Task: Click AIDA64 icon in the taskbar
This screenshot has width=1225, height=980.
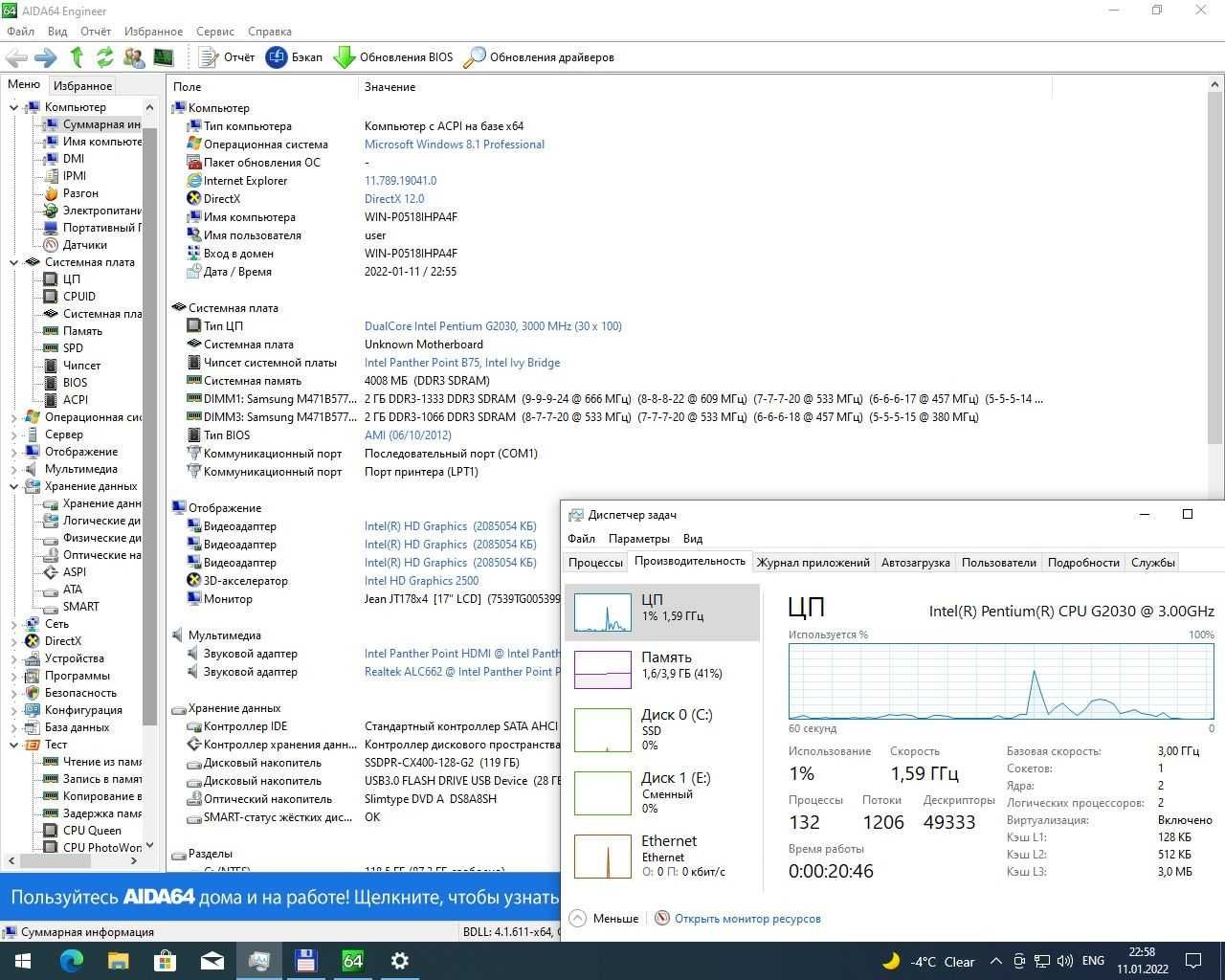Action: [x=352, y=961]
